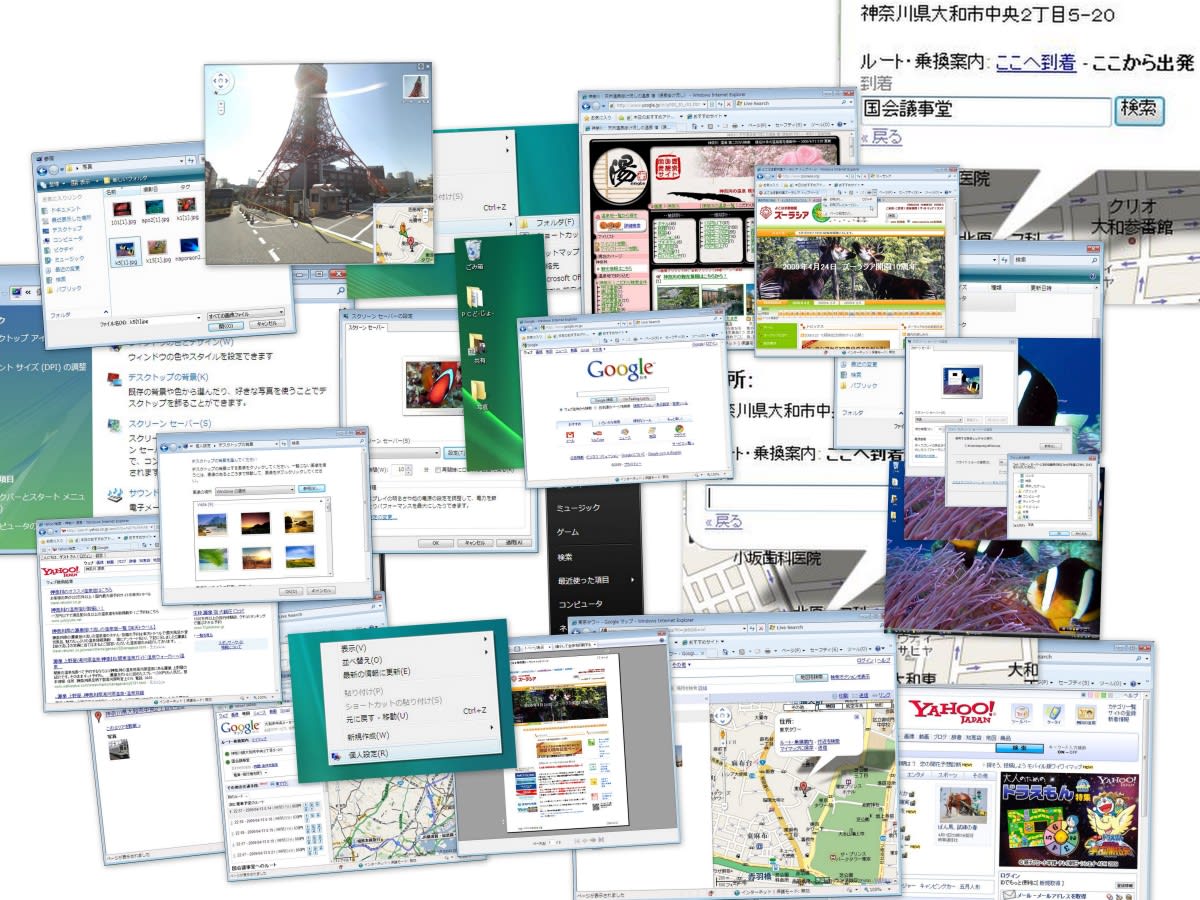
Task: Click 参照 button in desktop background dialog
Action: 311,488
